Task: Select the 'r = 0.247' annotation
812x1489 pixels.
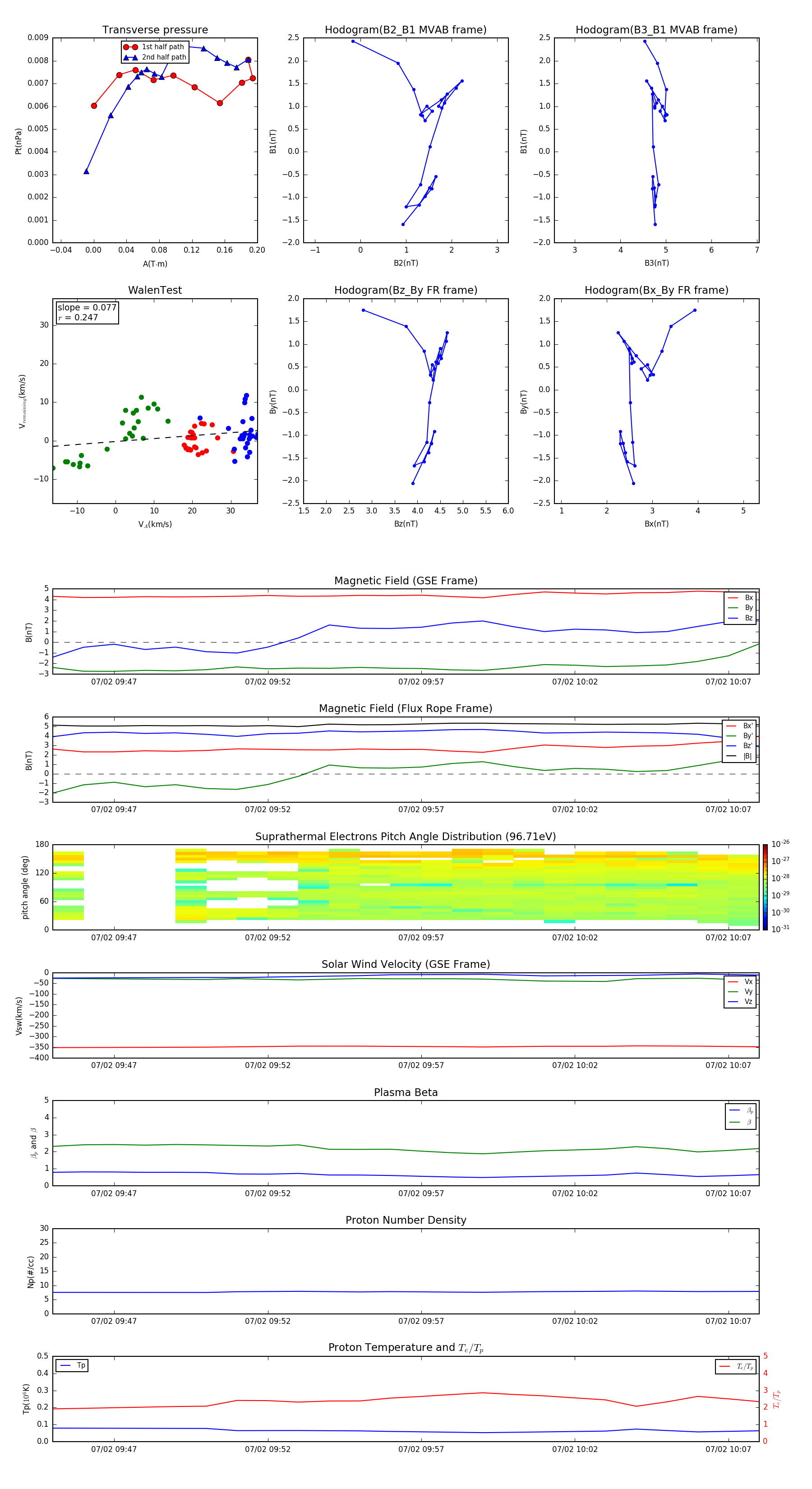Action: pos(78,317)
